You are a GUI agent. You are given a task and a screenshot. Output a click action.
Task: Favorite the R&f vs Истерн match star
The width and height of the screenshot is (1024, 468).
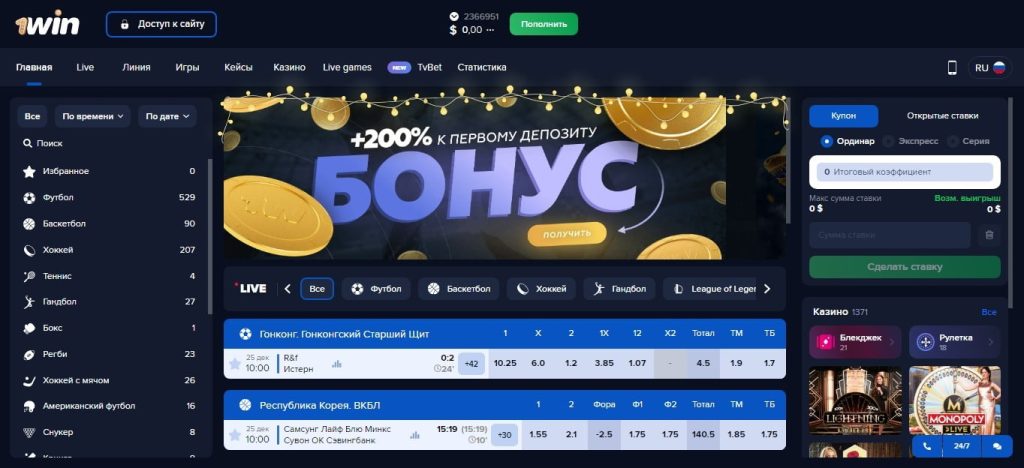234,364
